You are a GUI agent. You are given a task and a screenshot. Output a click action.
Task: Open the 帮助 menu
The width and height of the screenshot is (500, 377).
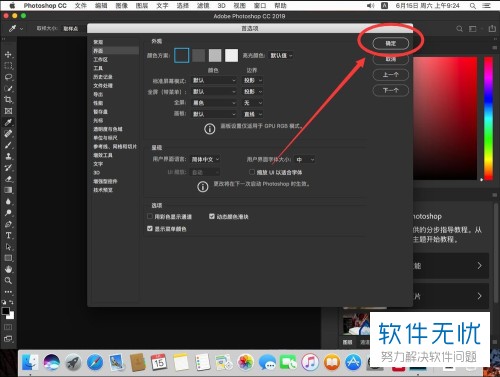click(x=280, y=6)
